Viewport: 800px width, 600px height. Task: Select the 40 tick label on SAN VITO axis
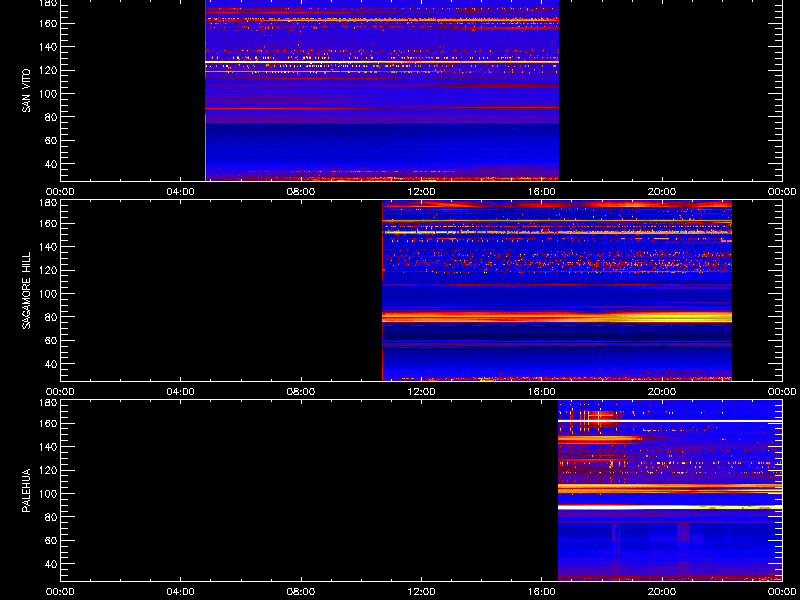pyautogui.click(x=52, y=164)
